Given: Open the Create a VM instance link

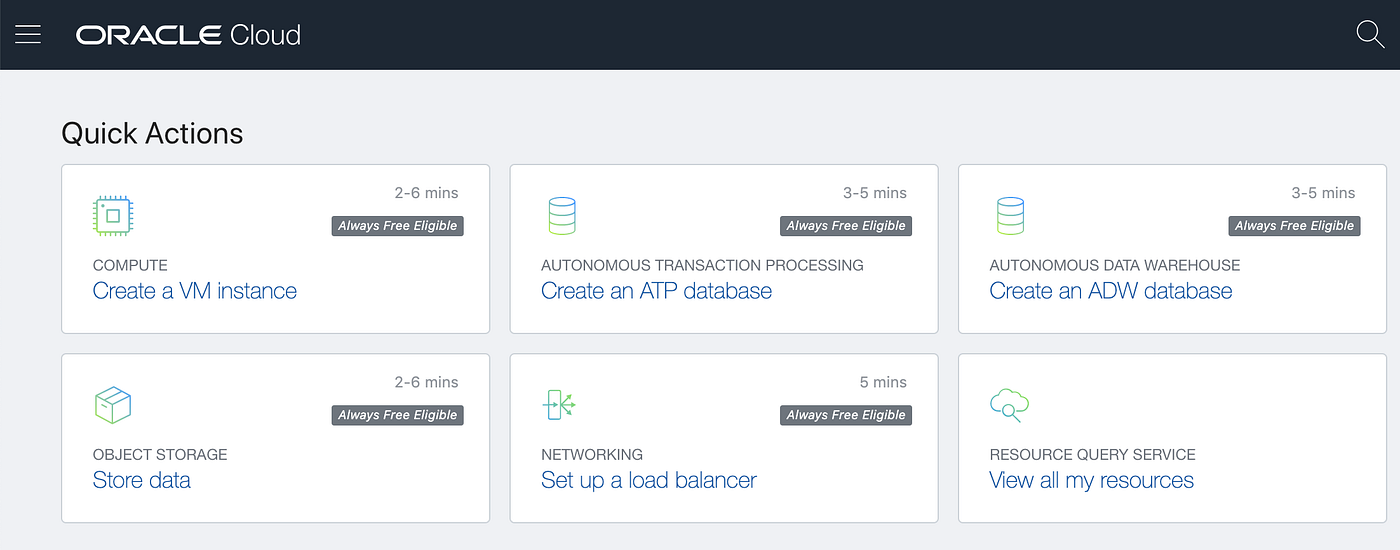Looking at the screenshot, I should [x=195, y=291].
